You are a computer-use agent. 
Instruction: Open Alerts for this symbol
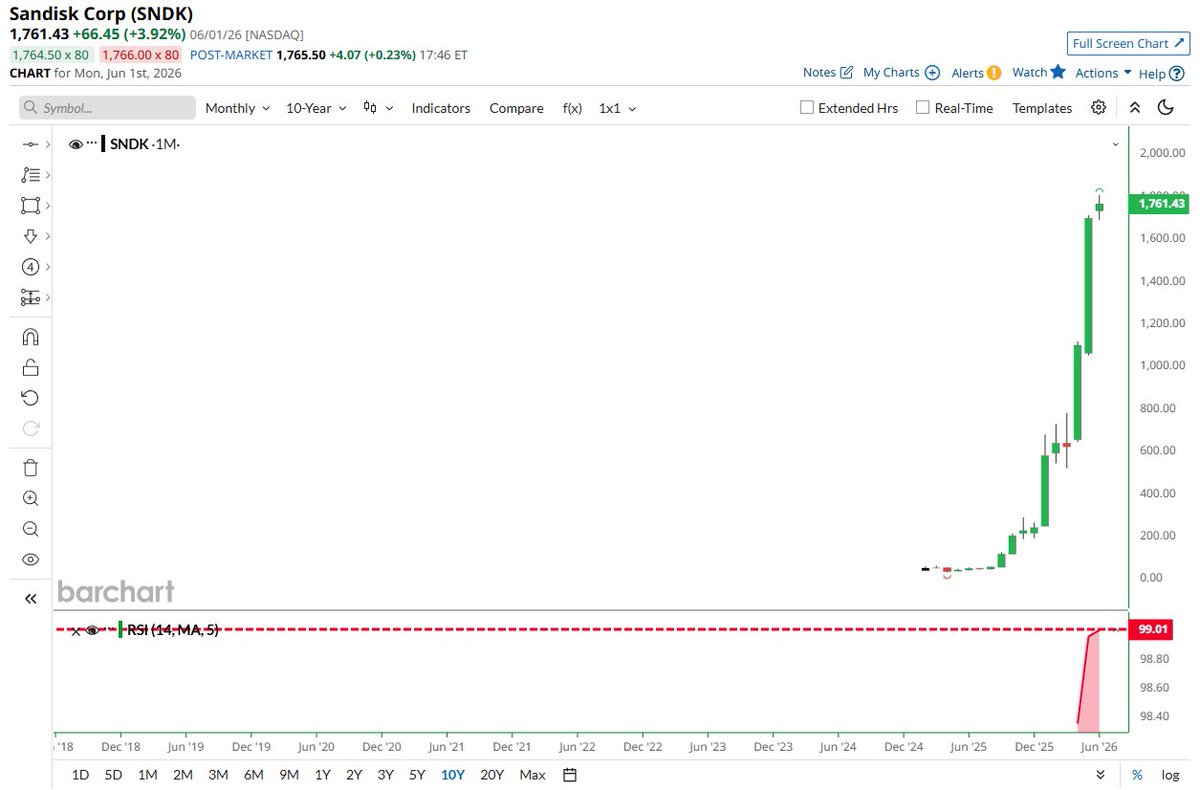(976, 73)
